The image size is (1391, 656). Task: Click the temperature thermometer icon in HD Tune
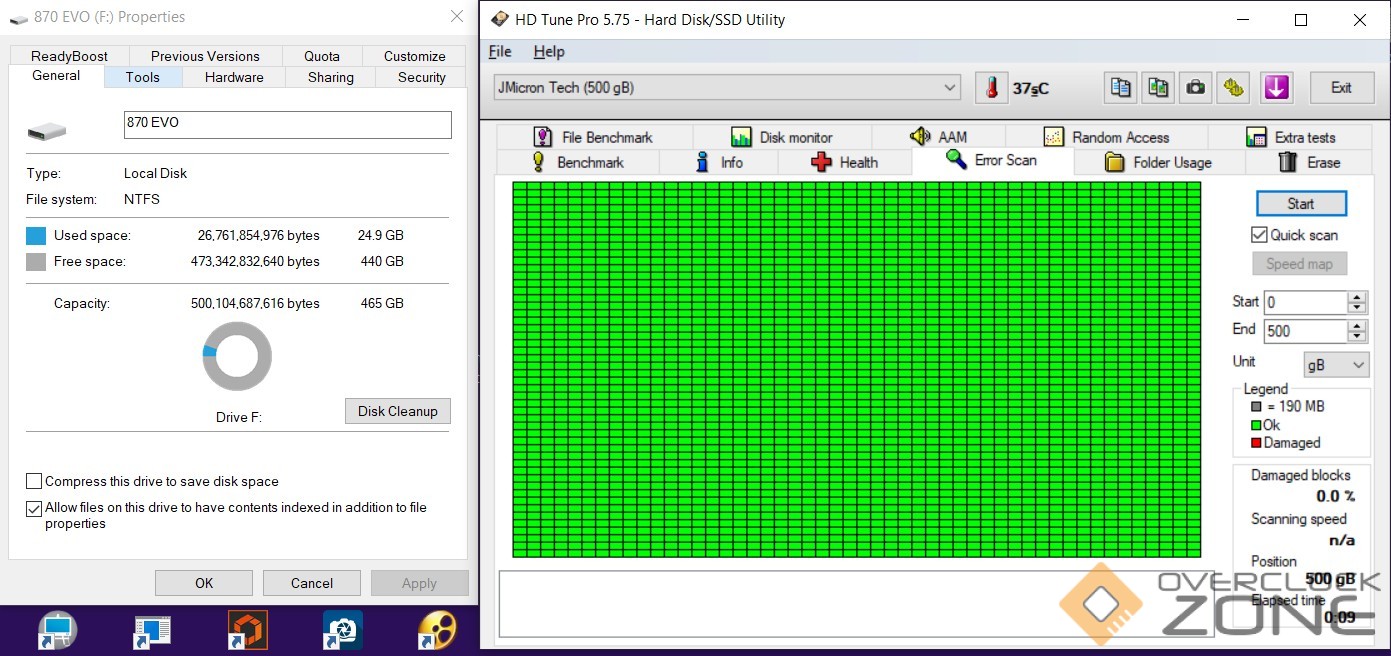pyautogui.click(x=991, y=88)
